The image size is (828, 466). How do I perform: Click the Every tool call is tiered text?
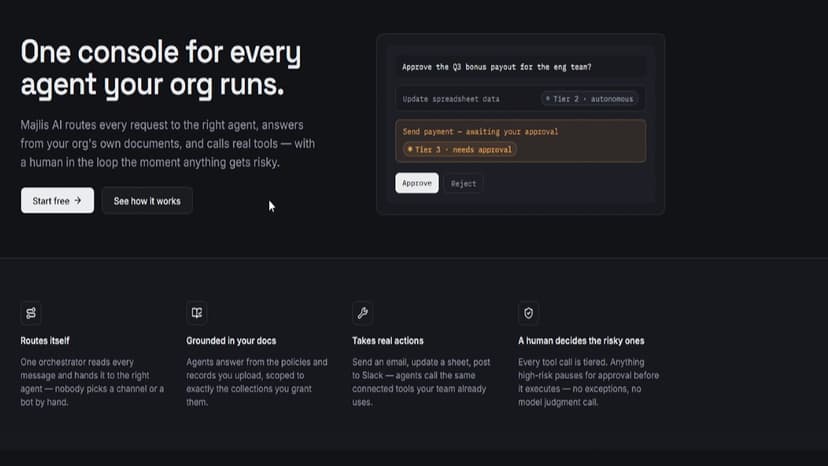point(588,382)
